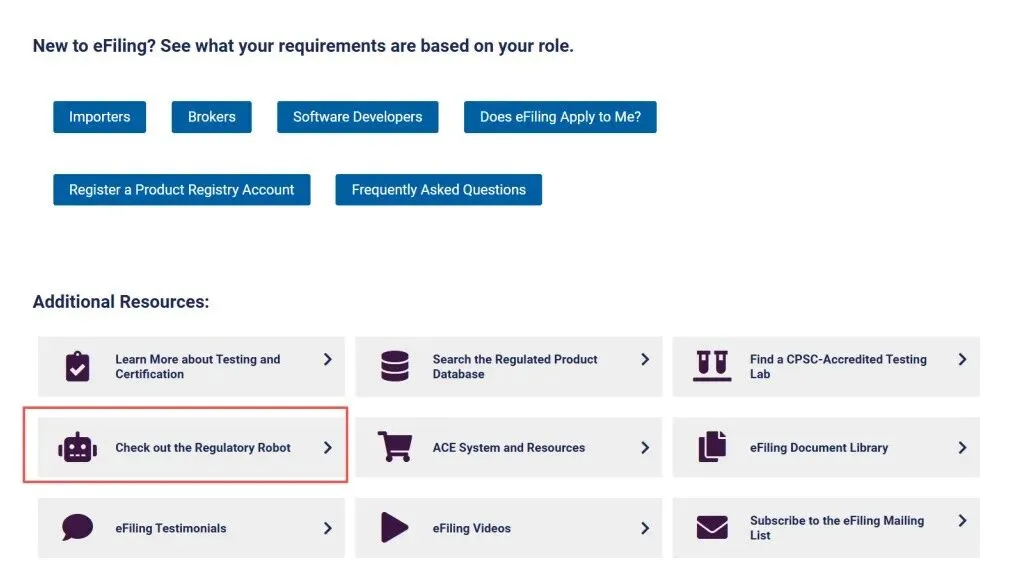Click Register a Product Registry Account

(x=181, y=190)
